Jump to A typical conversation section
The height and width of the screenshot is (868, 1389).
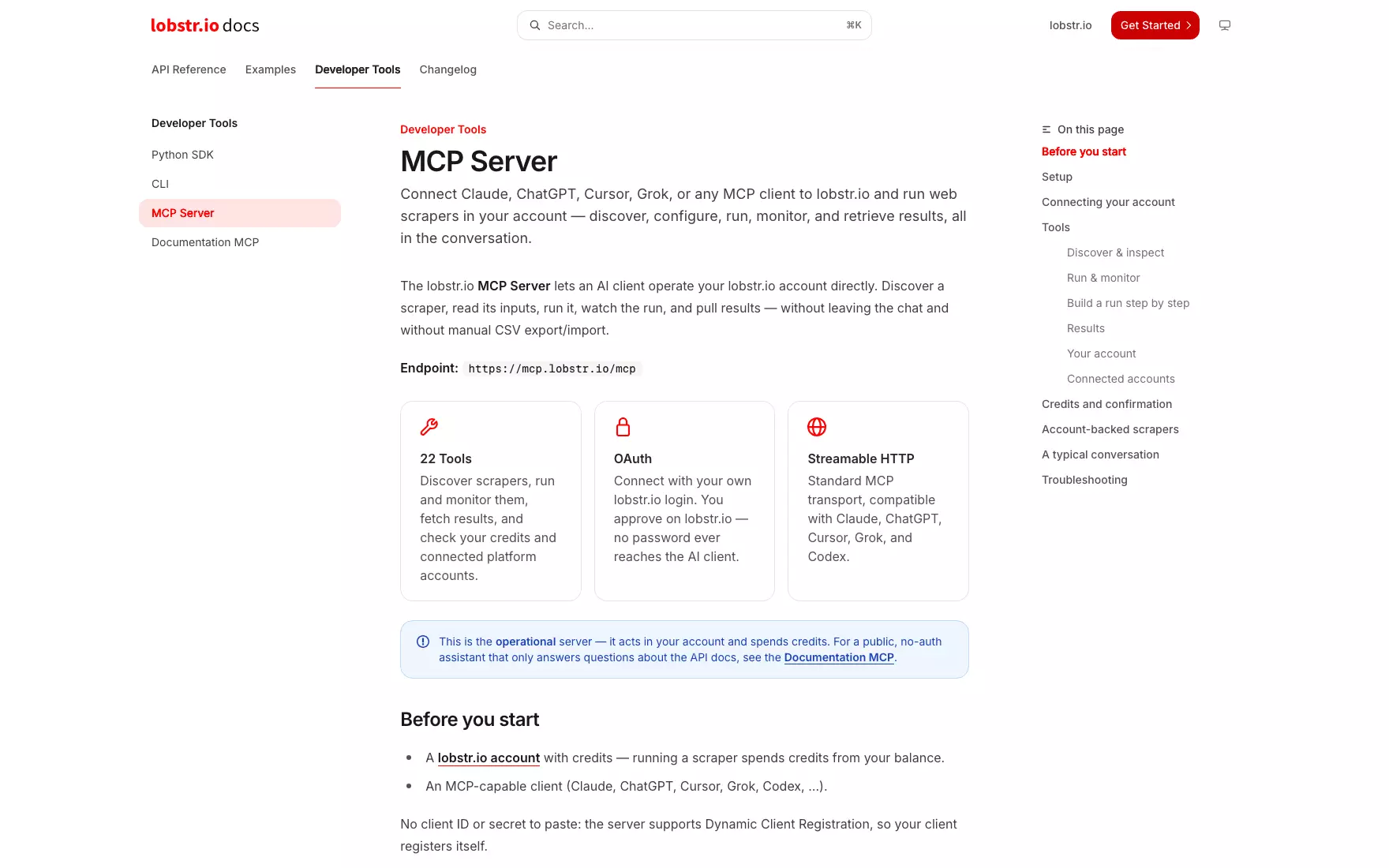point(1100,455)
